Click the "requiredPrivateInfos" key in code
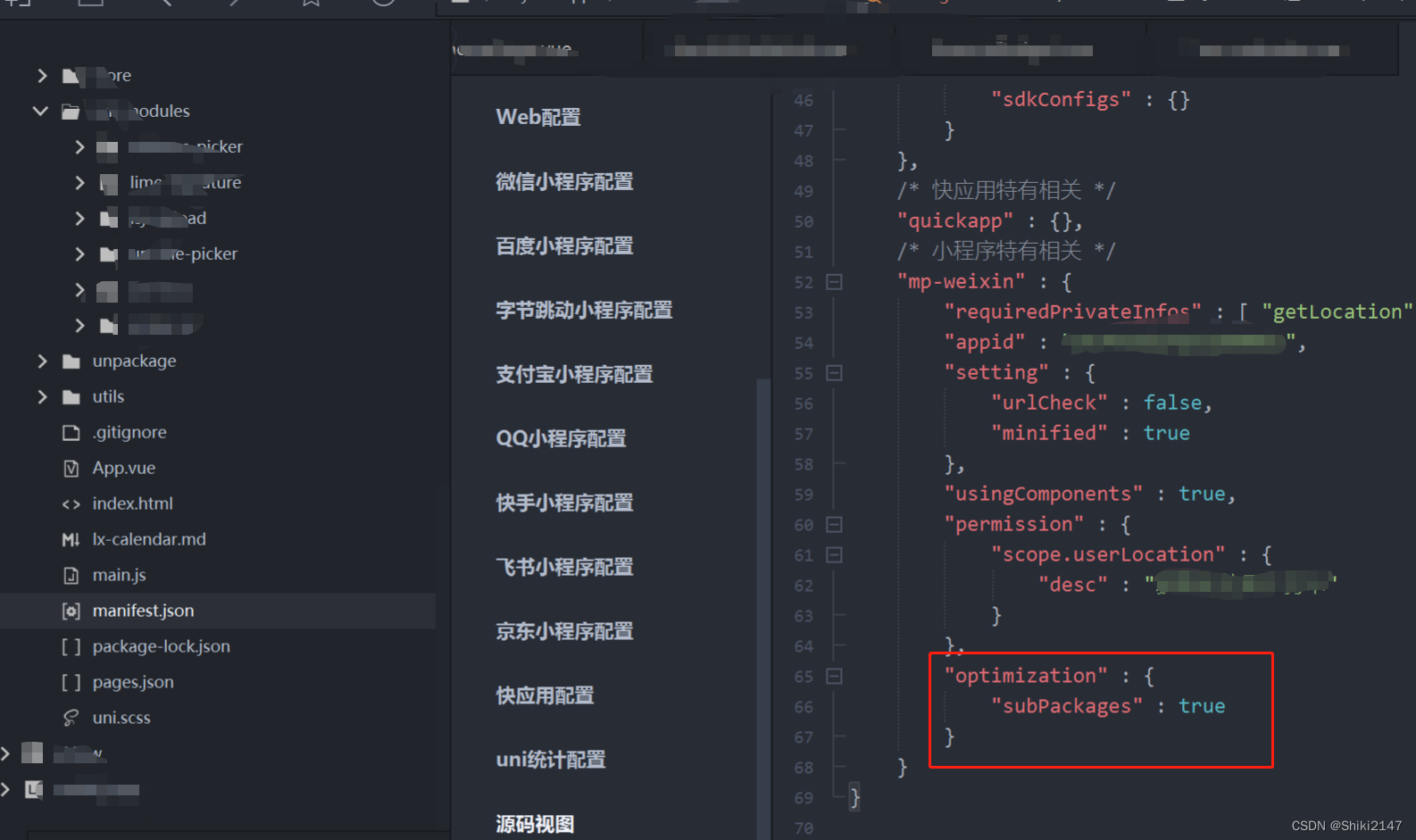This screenshot has height=840, width=1416. [x=1073, y=312]
